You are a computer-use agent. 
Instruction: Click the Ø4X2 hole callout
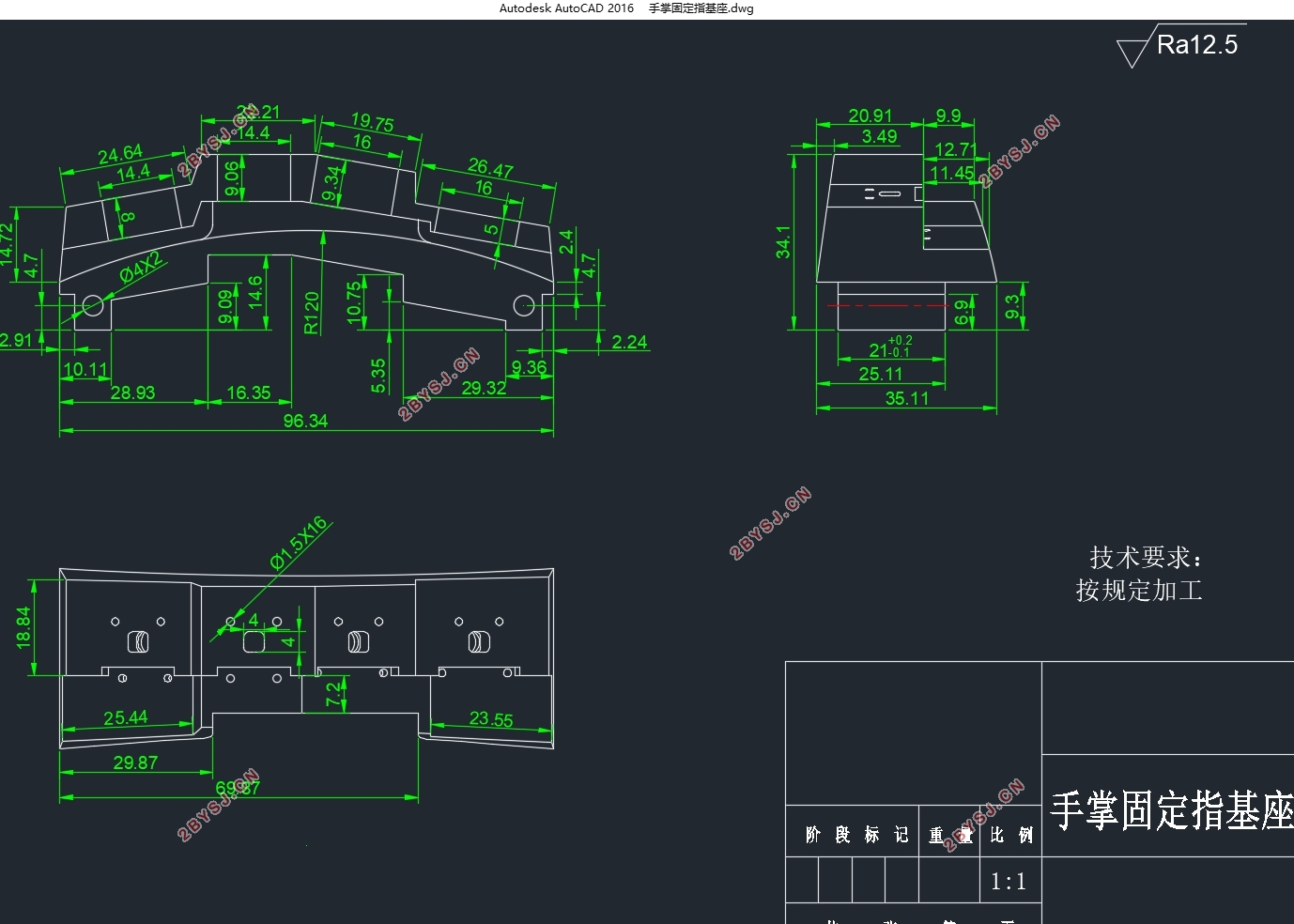[x=141, y=267]
